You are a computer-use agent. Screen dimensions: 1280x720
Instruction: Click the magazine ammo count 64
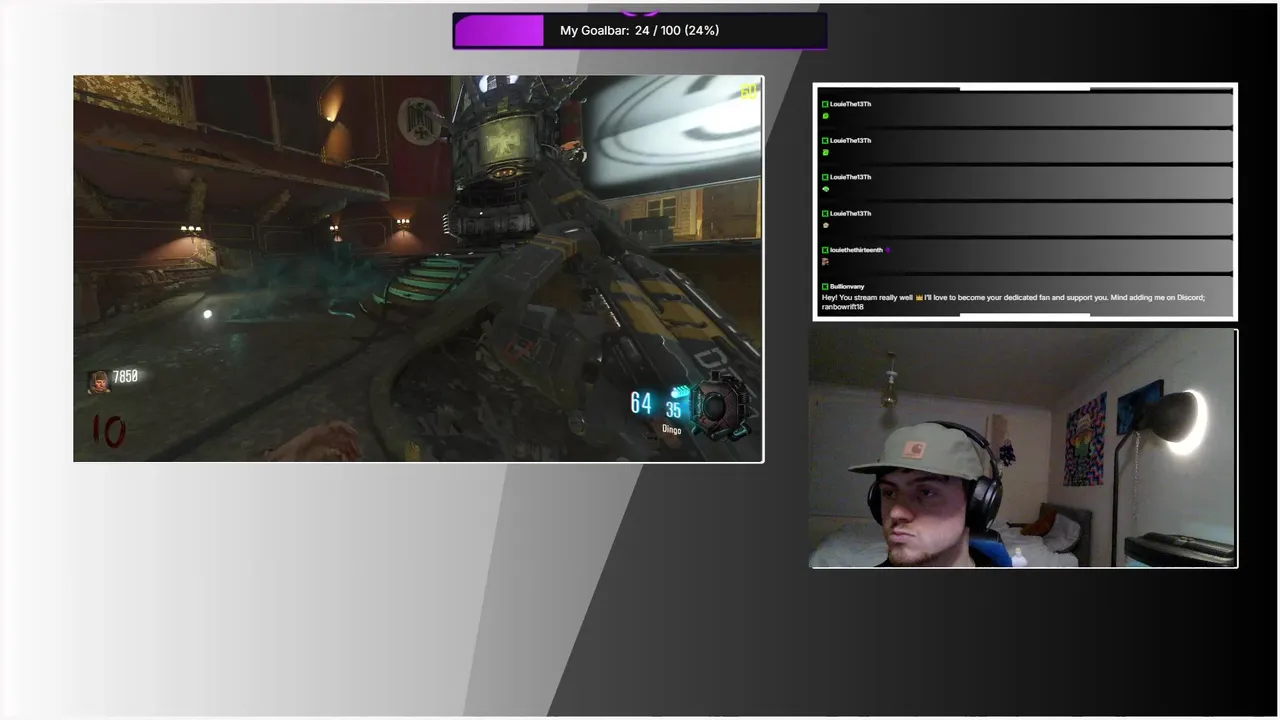point(641,403)
